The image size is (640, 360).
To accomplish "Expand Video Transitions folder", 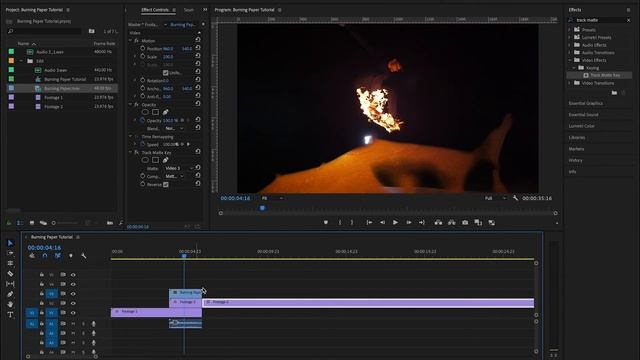I will click(570, 83).
